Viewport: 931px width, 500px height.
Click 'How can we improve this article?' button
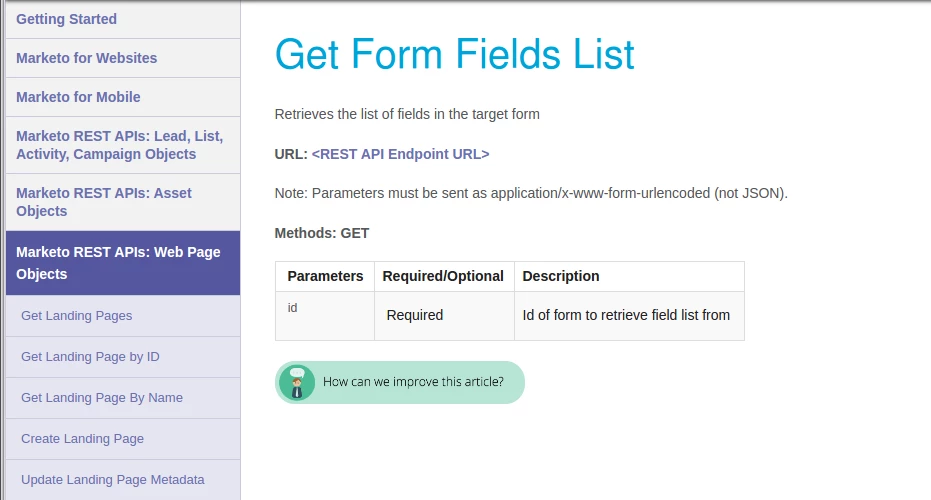[x=400, y=382]
